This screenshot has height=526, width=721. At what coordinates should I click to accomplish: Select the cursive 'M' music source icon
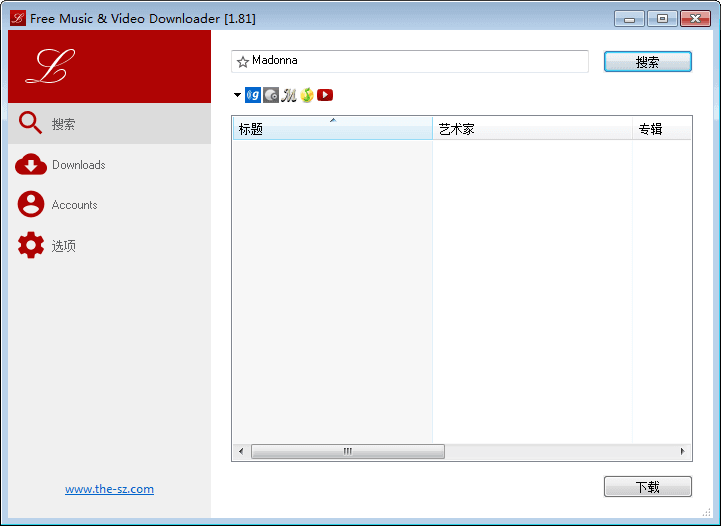point(289,95)
